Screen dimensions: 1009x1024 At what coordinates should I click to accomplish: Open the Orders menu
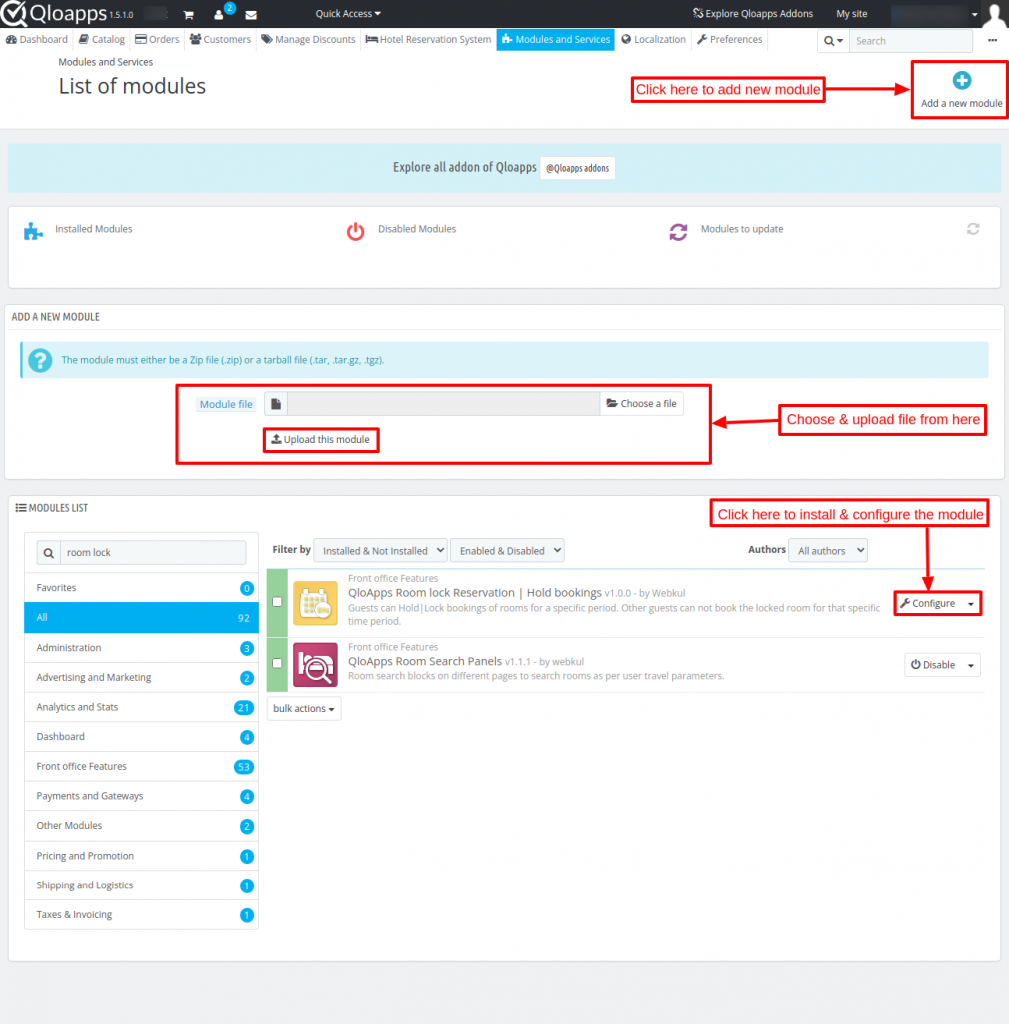click(157, 39)
